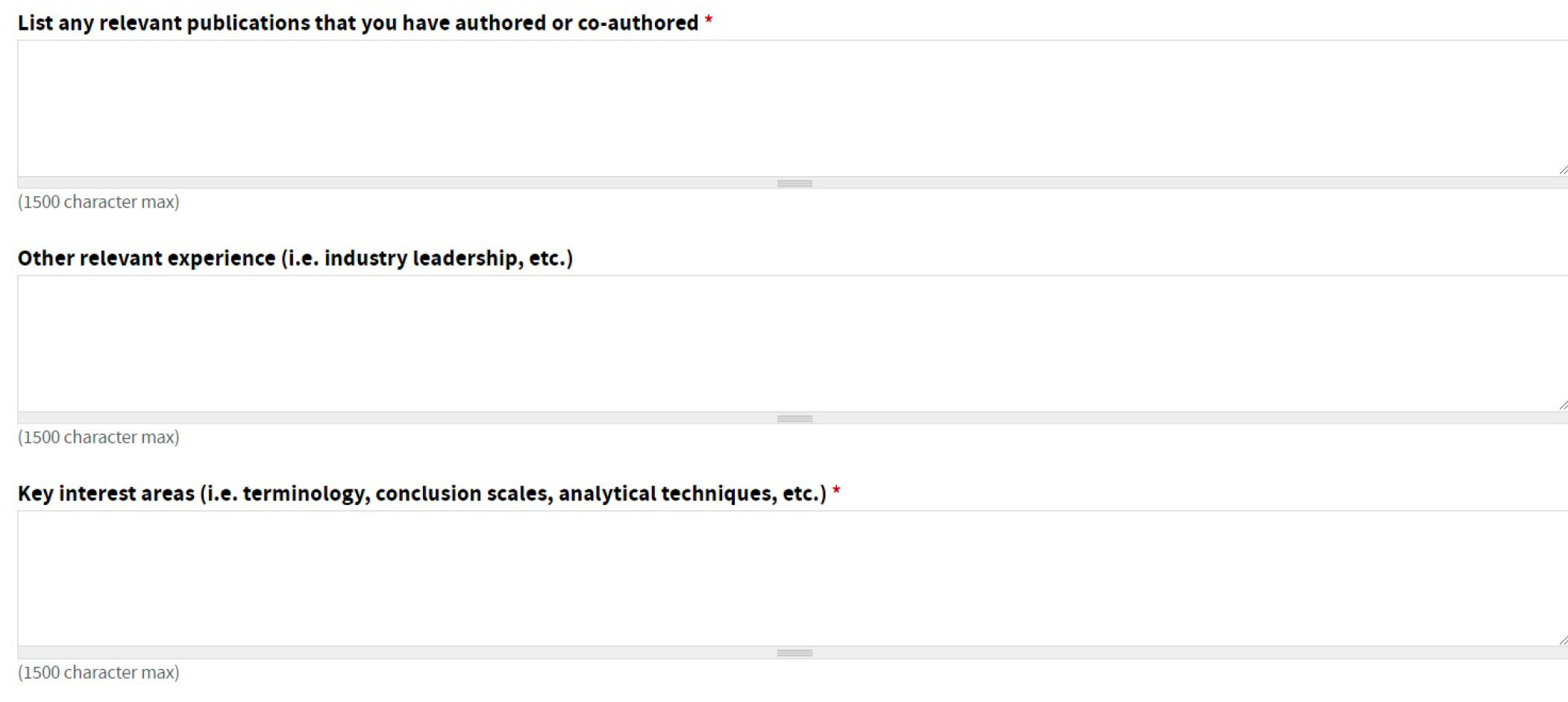
Task: Click the 'Key interest areas' label text
Action: coord(106,494)
